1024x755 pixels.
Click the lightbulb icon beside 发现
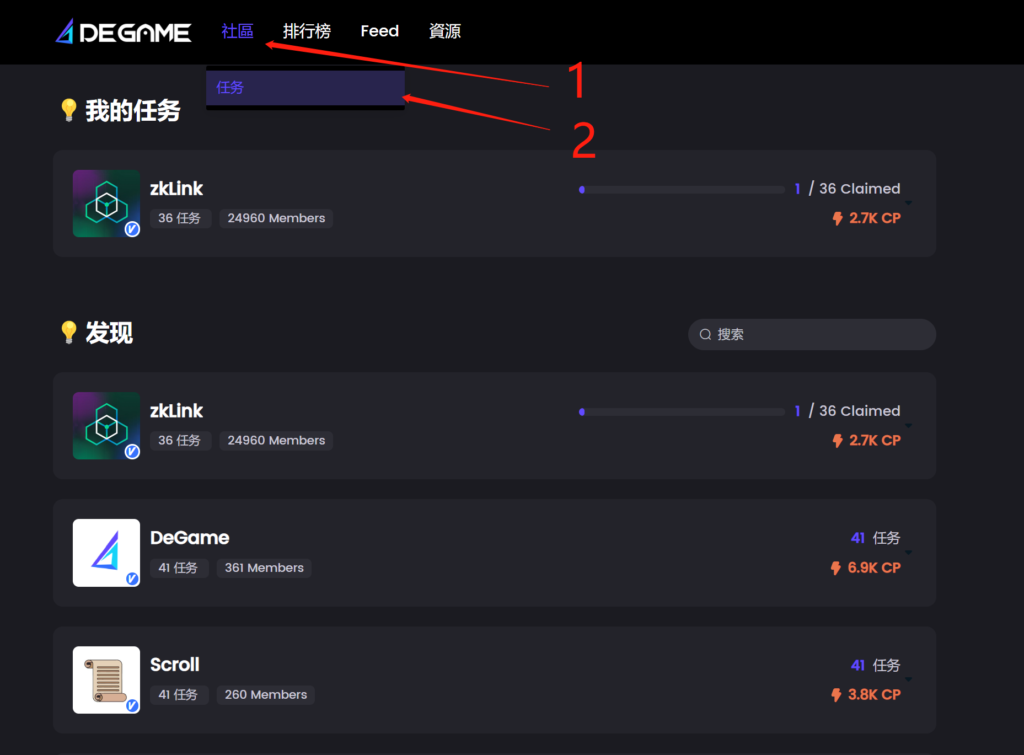[x=69, y=332]
